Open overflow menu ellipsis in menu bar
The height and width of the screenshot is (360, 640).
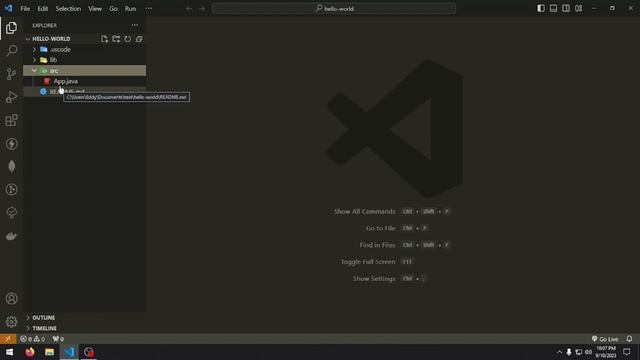click(x=149, y=9)
